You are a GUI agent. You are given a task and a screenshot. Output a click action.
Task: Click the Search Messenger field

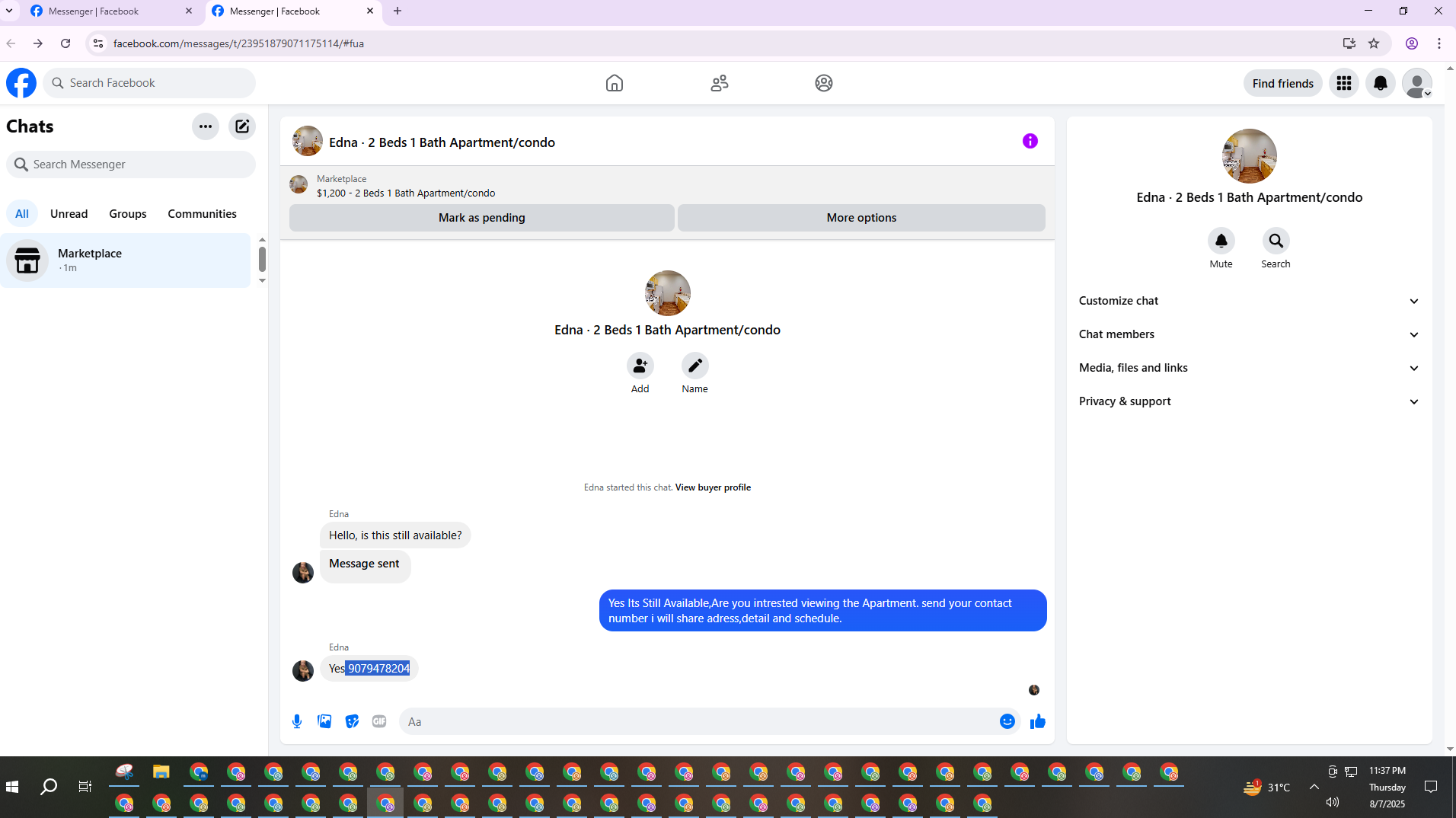pos(131,165)
